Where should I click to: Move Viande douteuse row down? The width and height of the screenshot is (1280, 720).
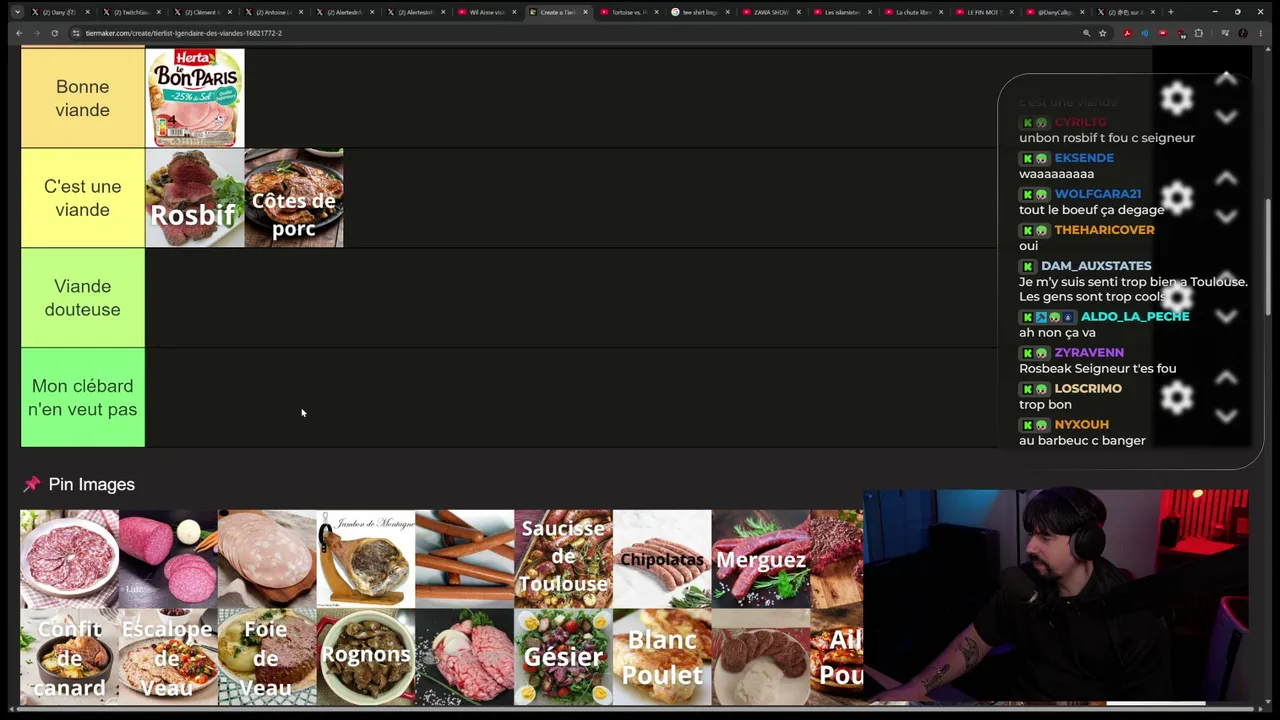1226,317
